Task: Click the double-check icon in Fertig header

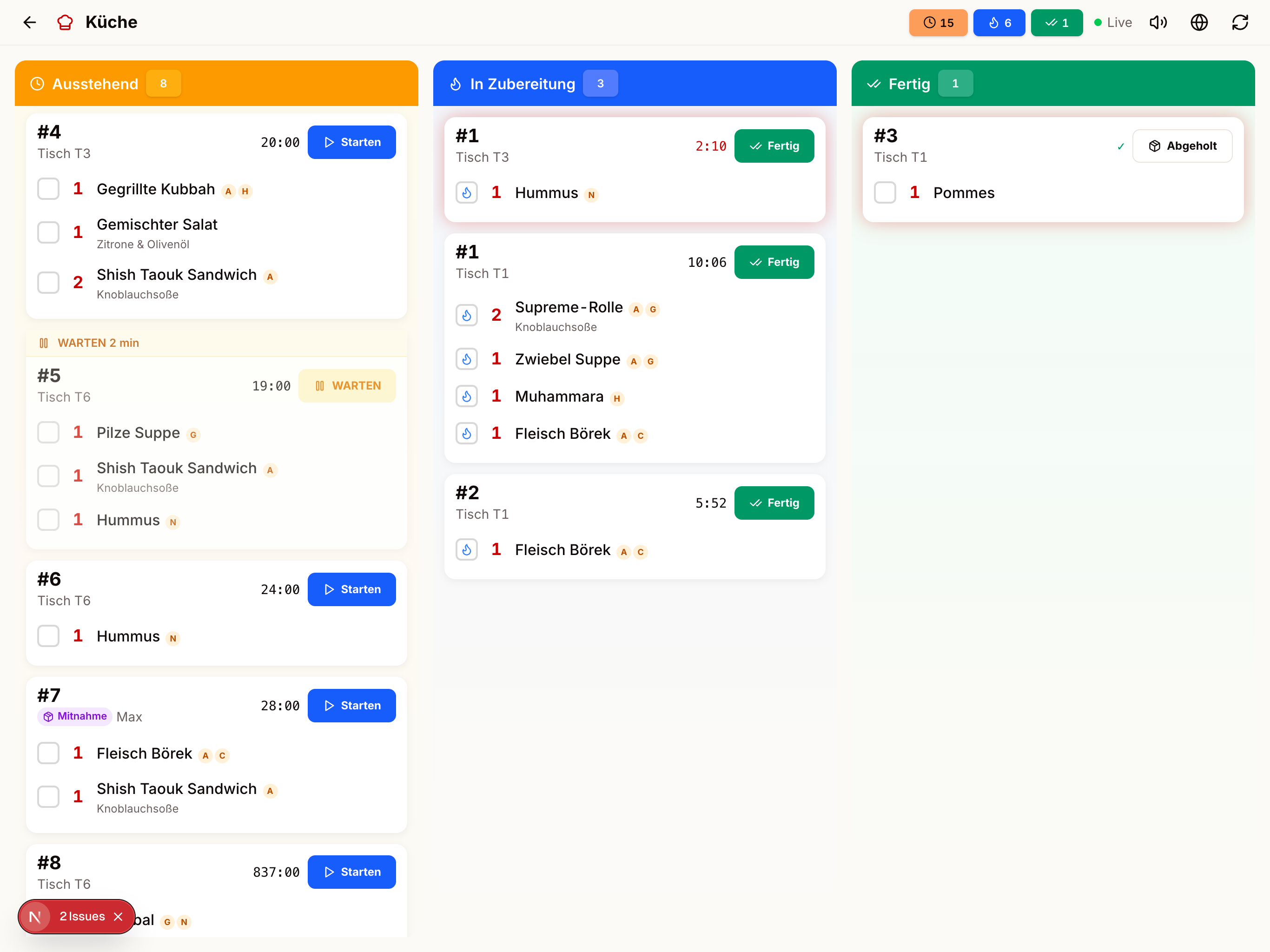Action: (874, 84)
